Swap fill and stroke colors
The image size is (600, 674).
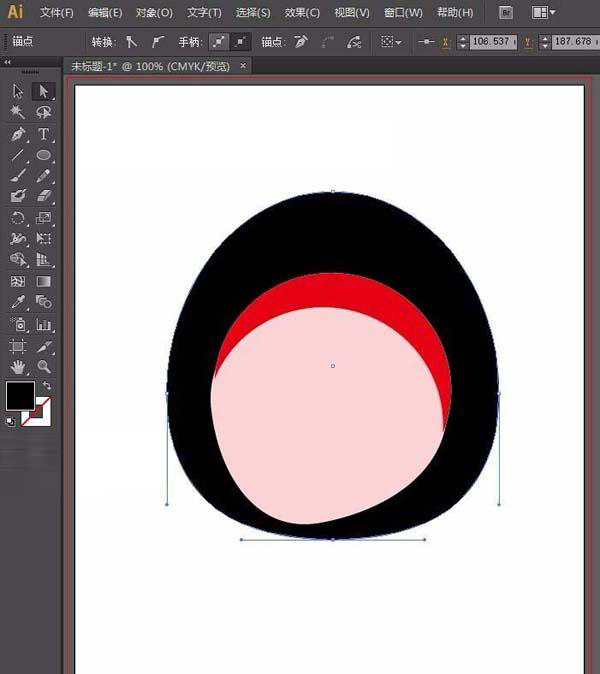[46, 386]
